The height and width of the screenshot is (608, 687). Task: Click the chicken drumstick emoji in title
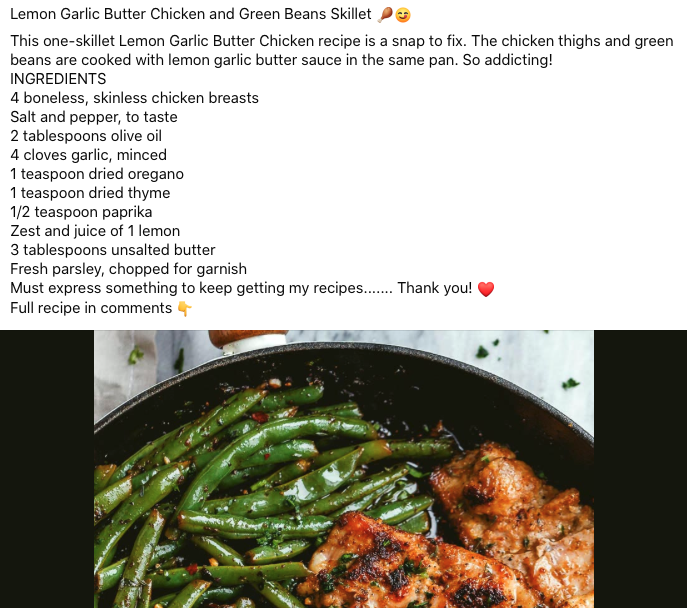pyautogui.click(x=385, y=15)
